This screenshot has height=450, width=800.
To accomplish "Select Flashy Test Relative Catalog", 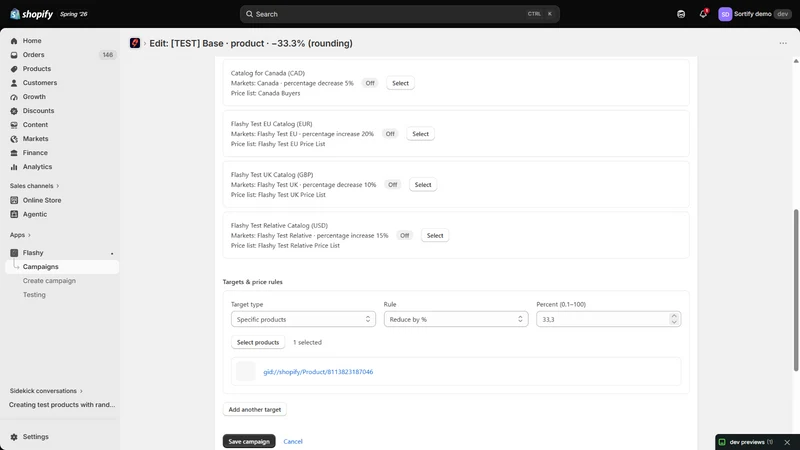I will point(435,235).
